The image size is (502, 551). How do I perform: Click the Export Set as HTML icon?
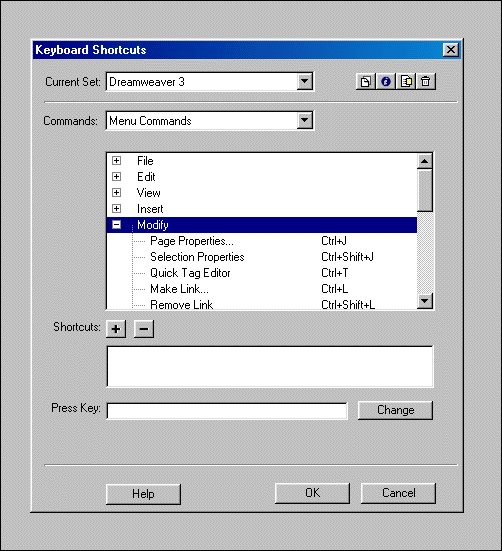[406, 82]
